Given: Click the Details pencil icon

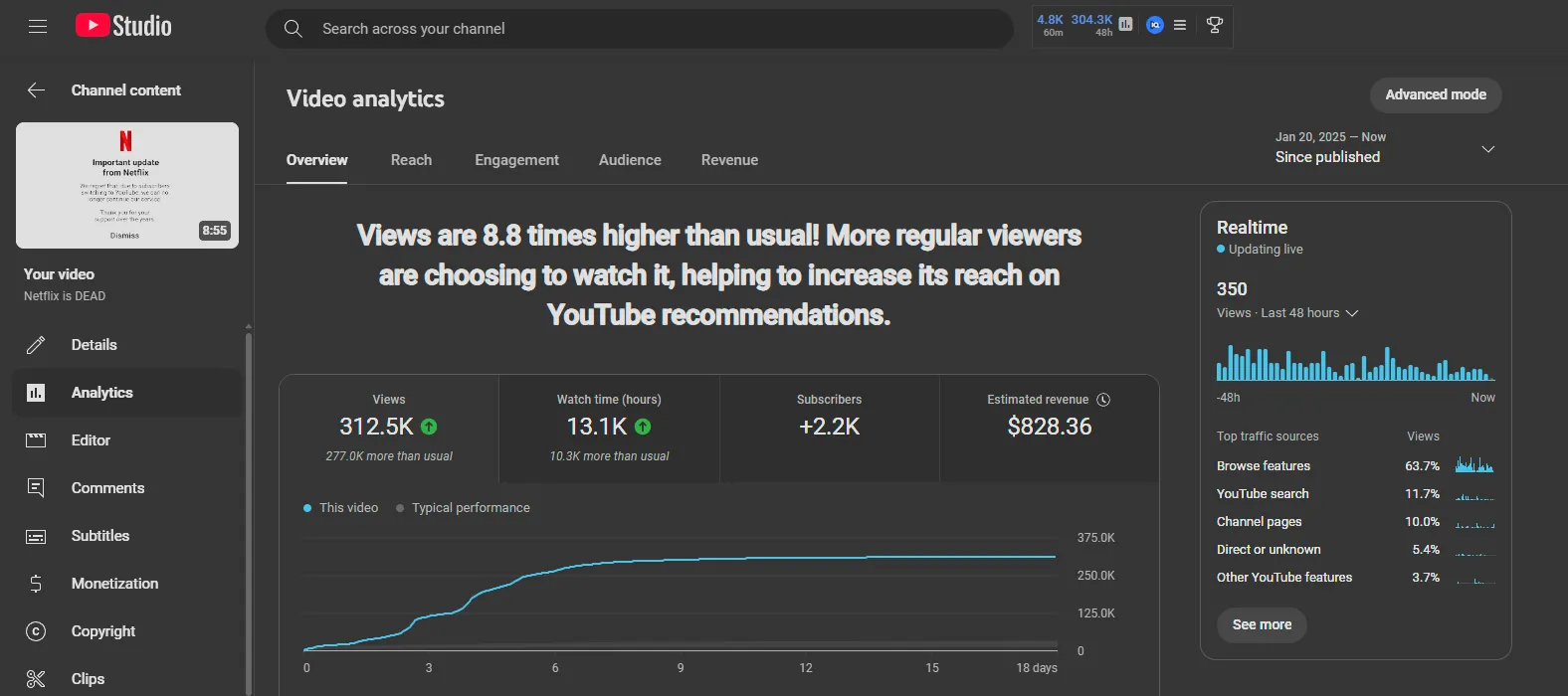Looking at the screenshot, I should point(36,345).
